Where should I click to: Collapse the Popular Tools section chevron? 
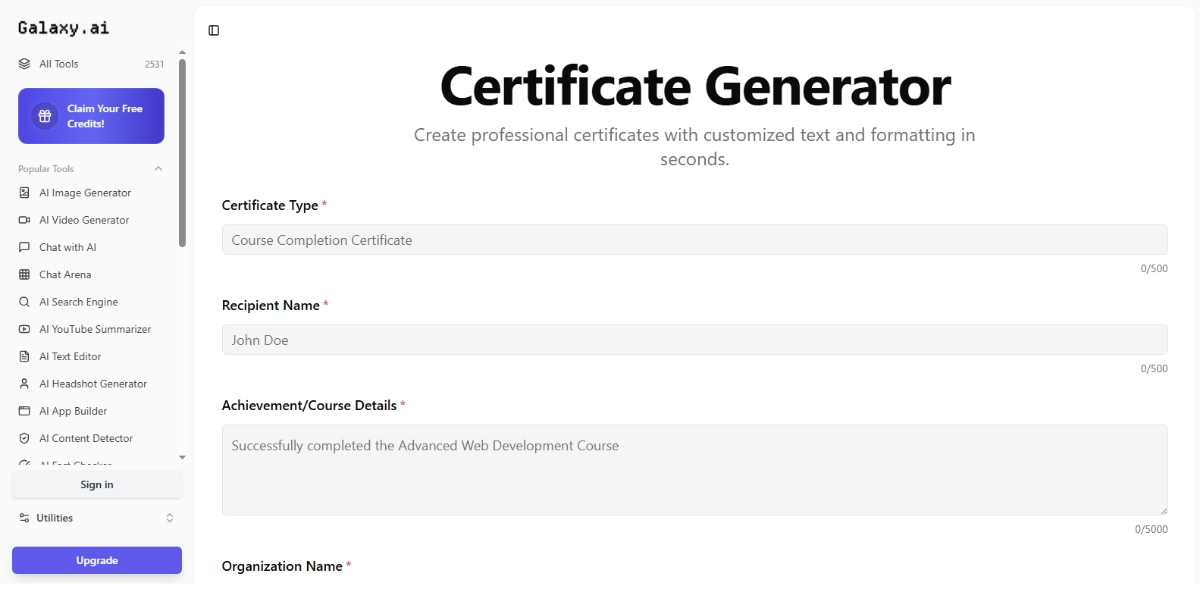pos(158,169)
